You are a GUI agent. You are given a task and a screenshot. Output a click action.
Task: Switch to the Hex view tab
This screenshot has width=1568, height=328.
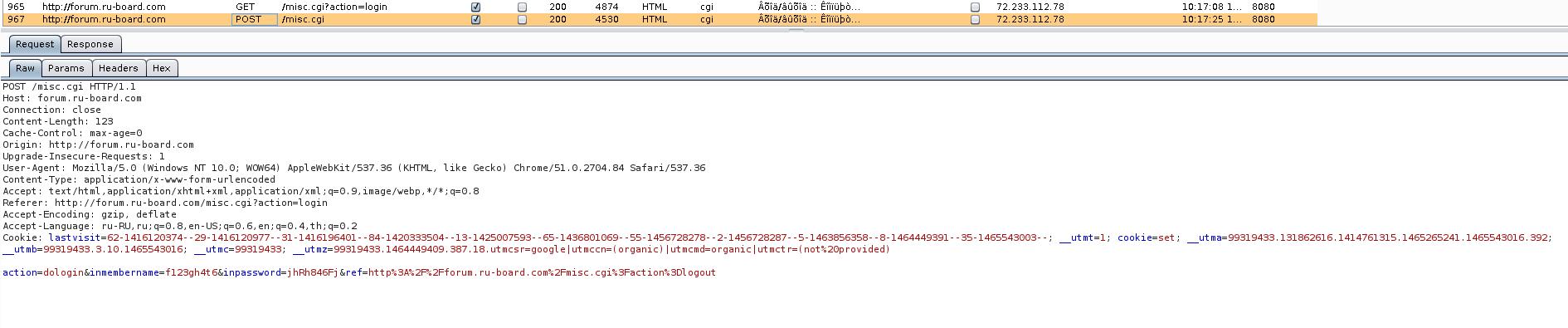point(162,68)
